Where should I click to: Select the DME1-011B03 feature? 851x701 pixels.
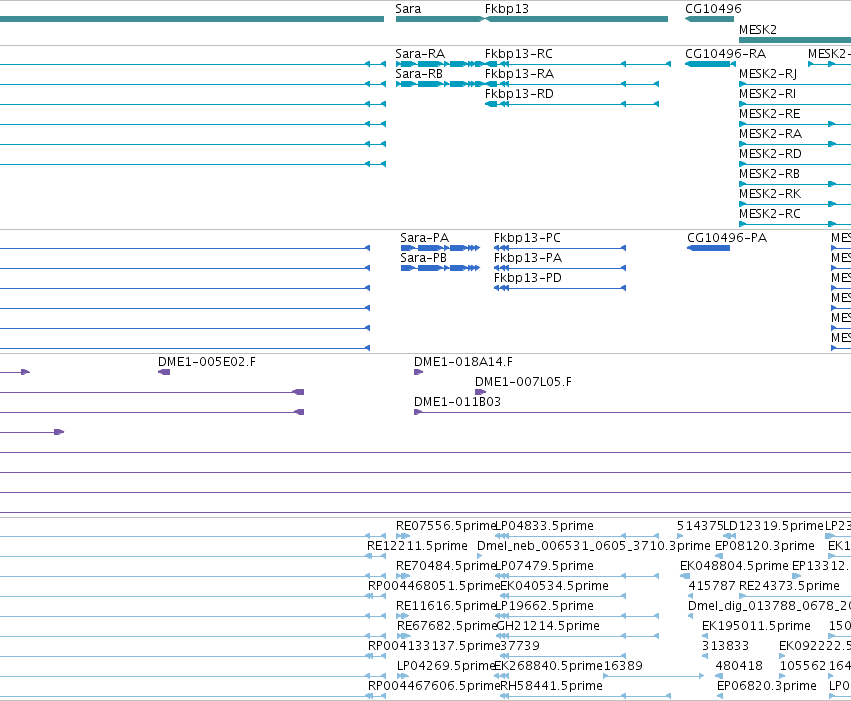[x=632, y=412]
